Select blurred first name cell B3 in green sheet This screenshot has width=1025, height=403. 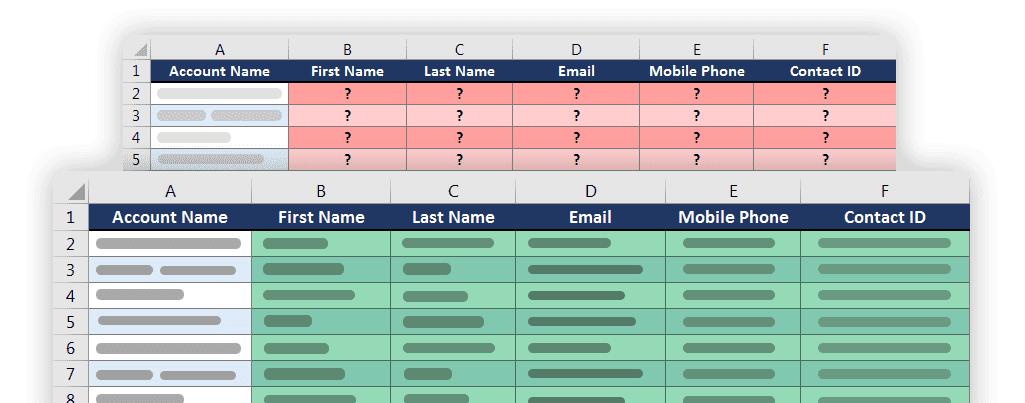321,270
